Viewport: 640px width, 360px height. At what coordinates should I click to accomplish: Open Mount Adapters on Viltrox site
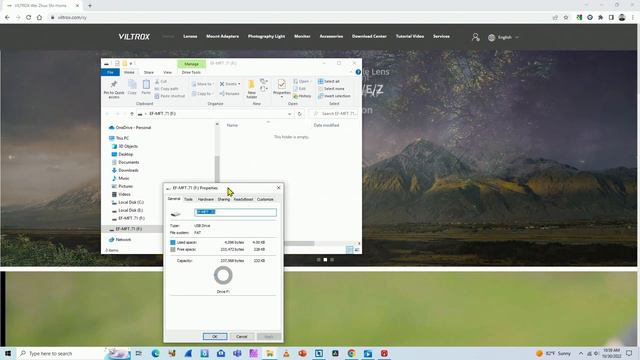point(222,36)
